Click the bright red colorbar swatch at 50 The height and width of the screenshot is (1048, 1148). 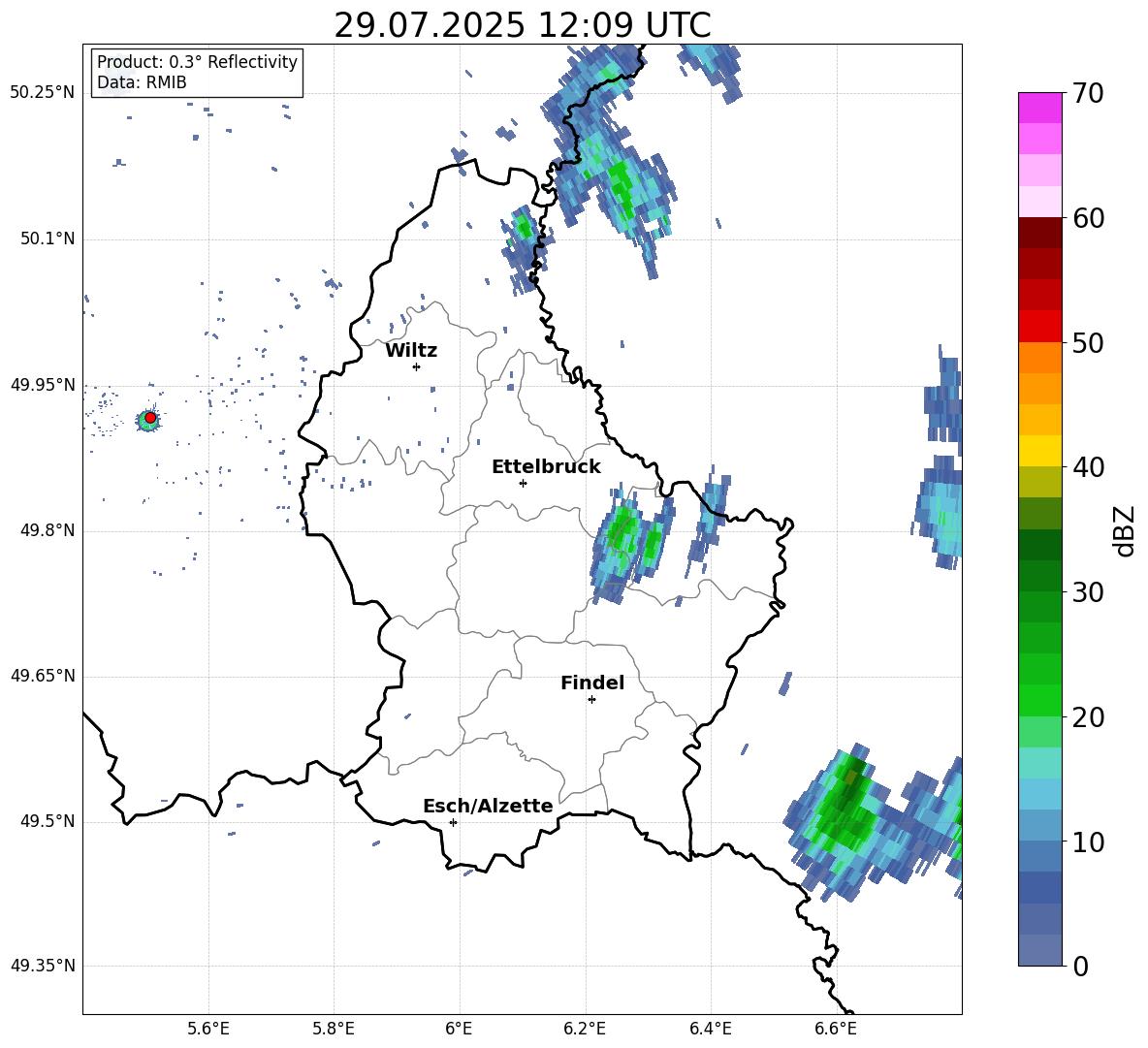[1039, 327]
